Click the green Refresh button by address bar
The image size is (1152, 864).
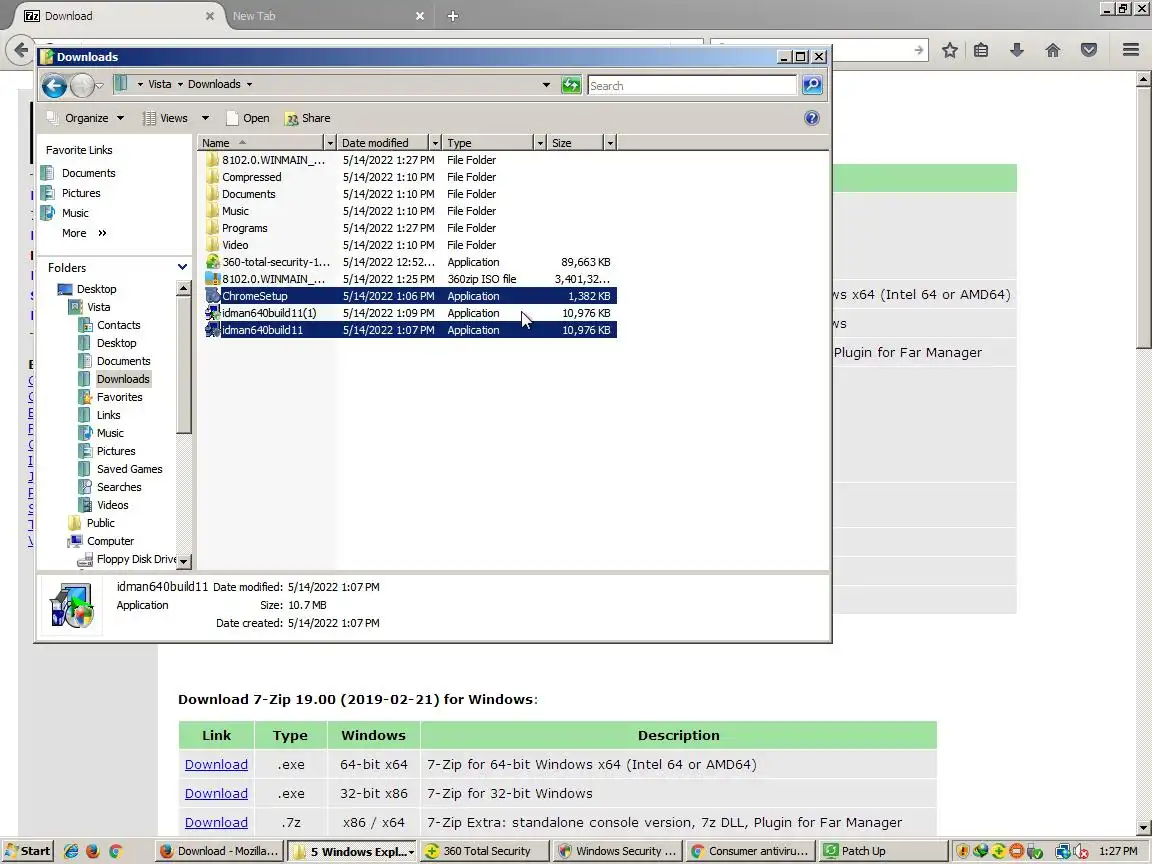571,85
